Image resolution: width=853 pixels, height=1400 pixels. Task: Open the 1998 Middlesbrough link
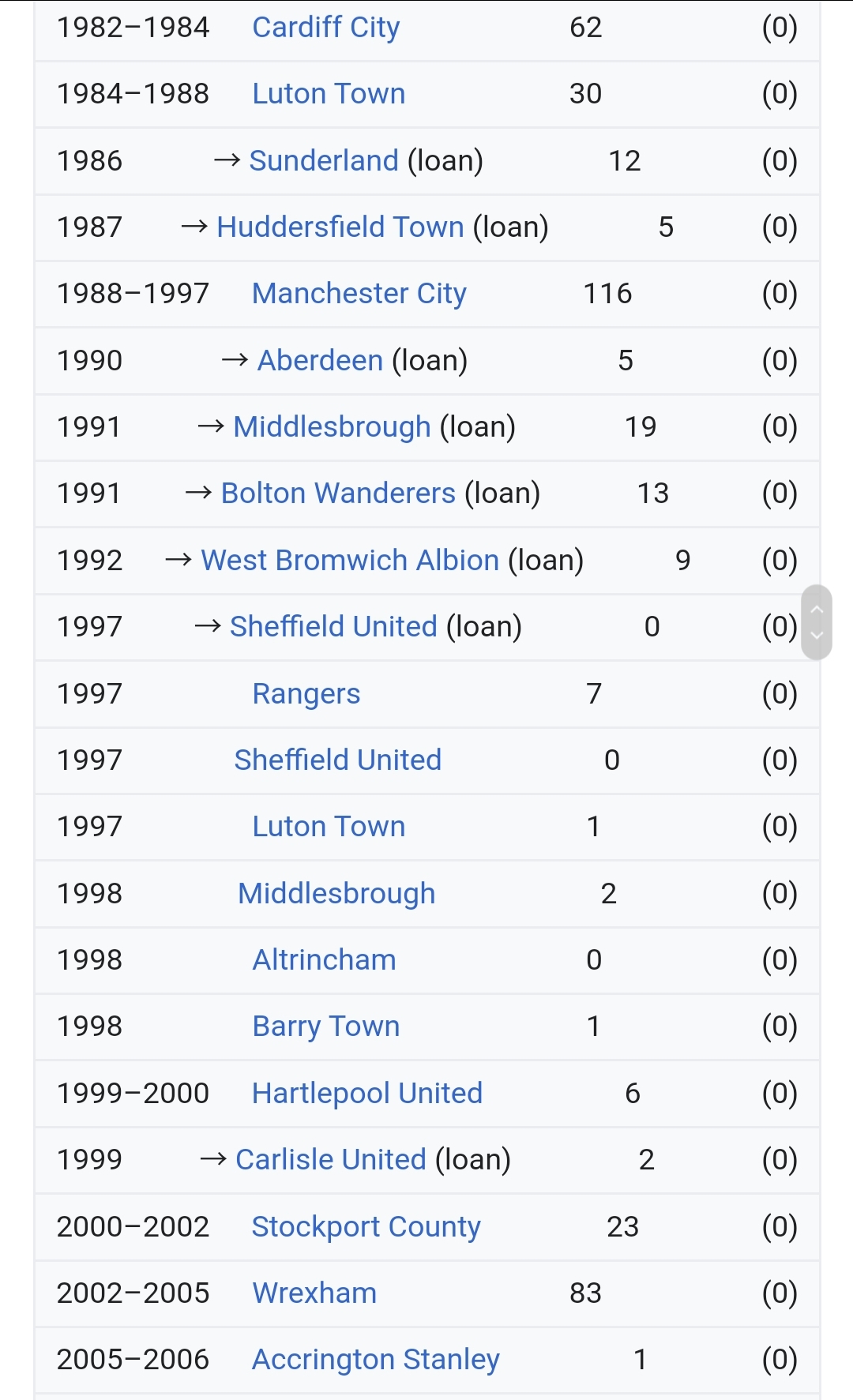tap(336, 894)
